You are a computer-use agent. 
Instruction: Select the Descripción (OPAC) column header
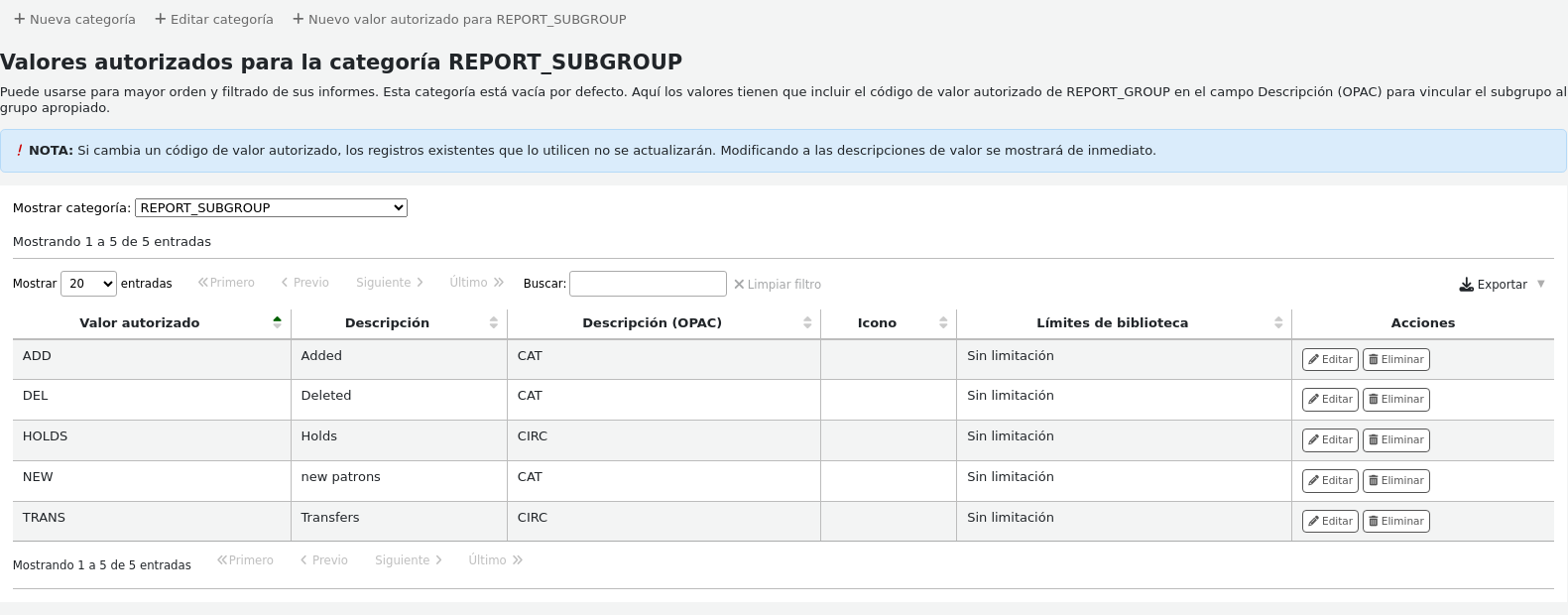click(x=652, y=322)
